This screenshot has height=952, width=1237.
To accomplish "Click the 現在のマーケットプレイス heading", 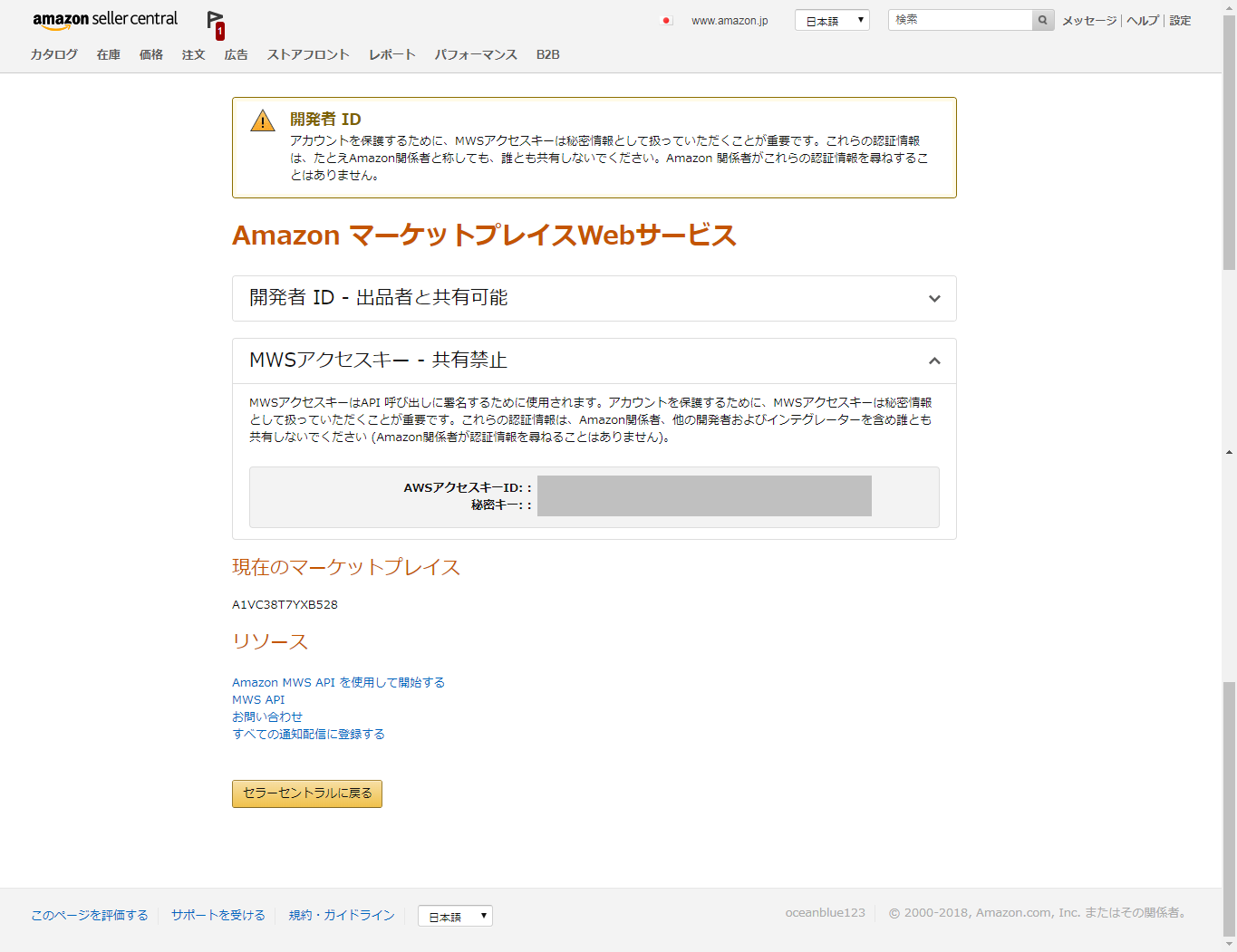I will pos(346,567).
